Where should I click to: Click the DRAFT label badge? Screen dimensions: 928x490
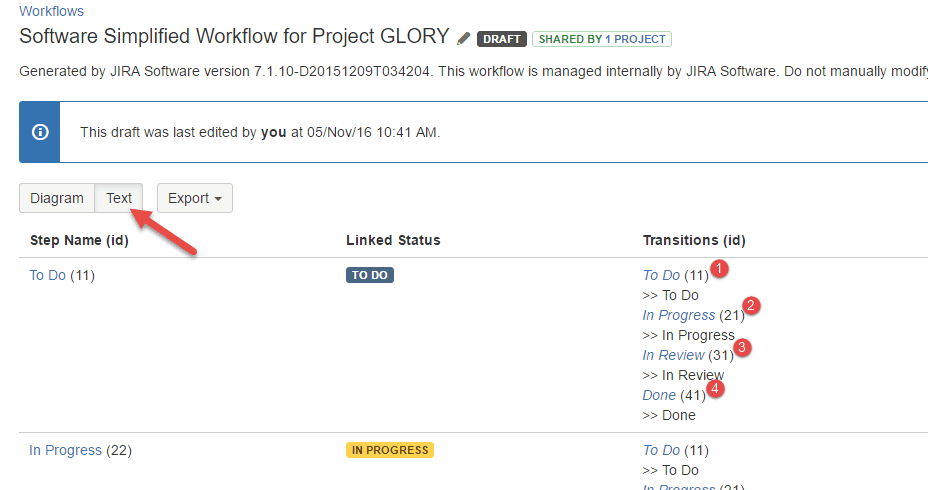502,39
